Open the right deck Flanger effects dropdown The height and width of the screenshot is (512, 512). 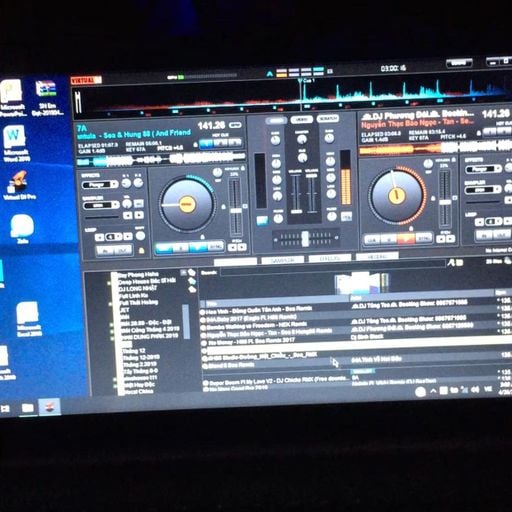pos(483,169)
